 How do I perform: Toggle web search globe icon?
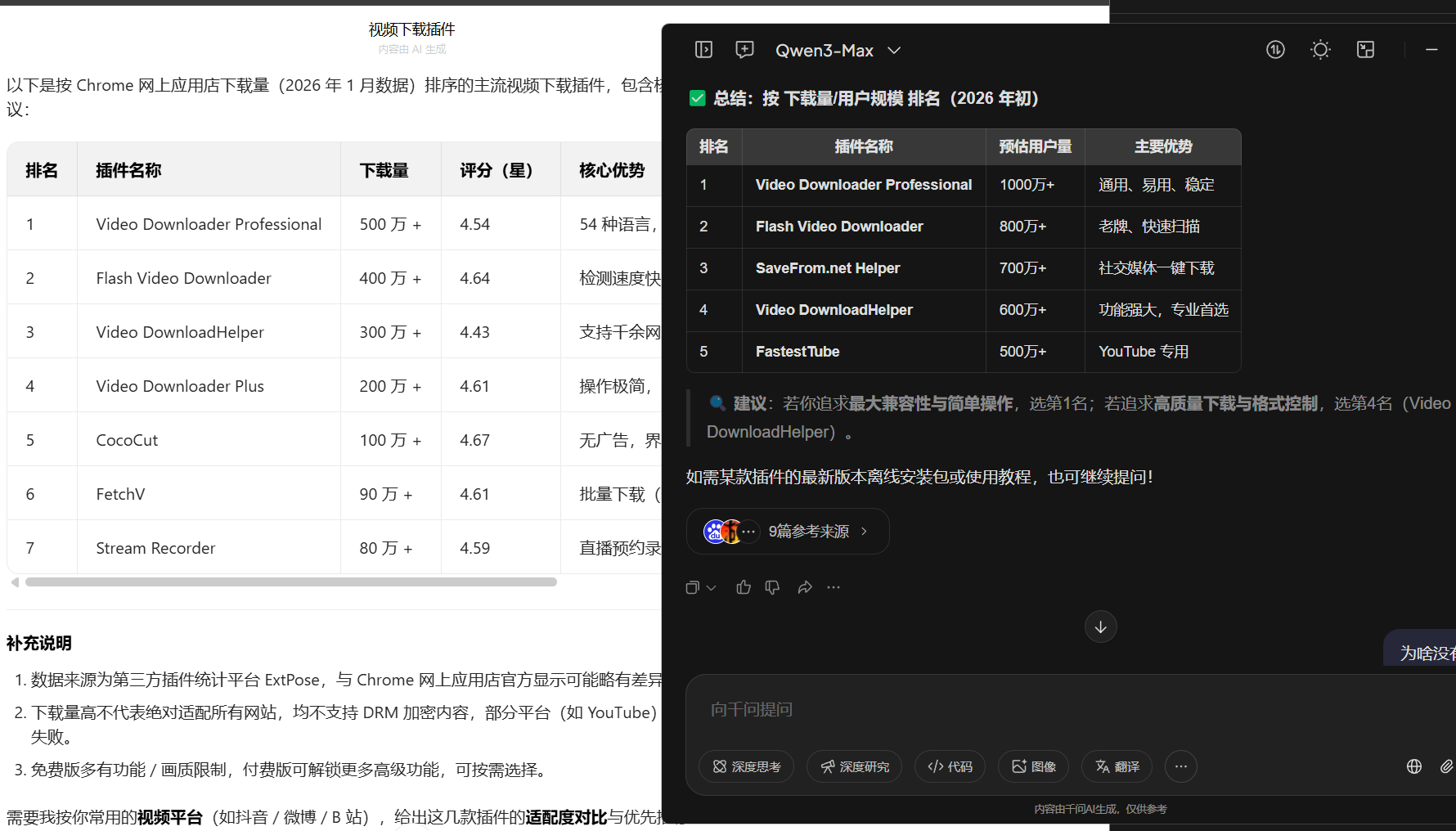point(1414,766)
